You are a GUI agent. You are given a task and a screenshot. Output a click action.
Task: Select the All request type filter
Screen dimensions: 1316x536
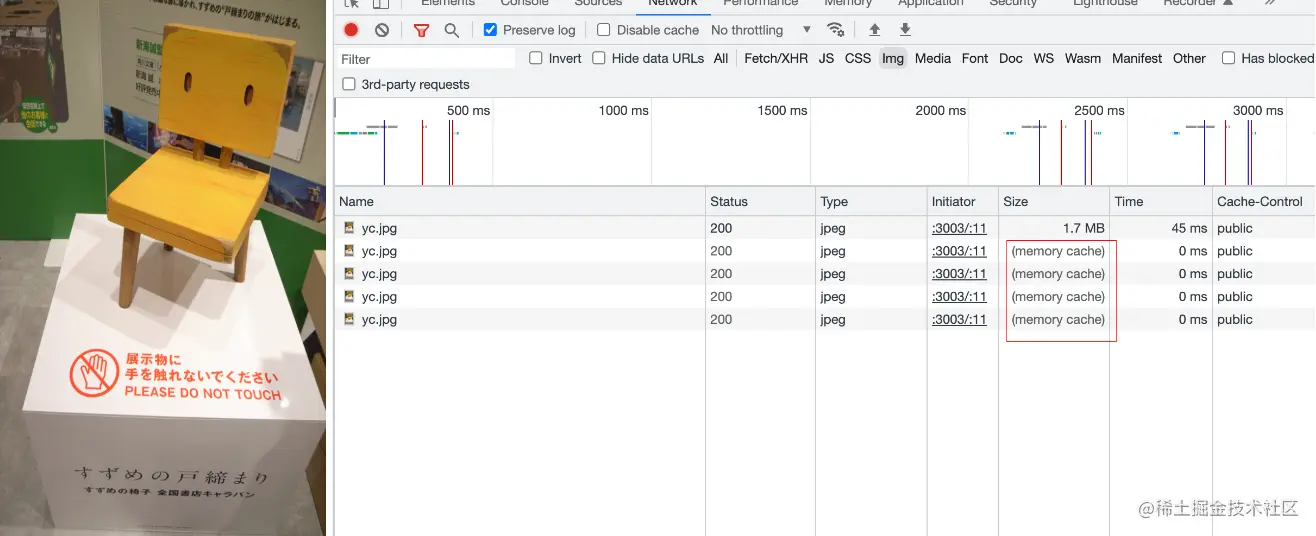(721, 58)
